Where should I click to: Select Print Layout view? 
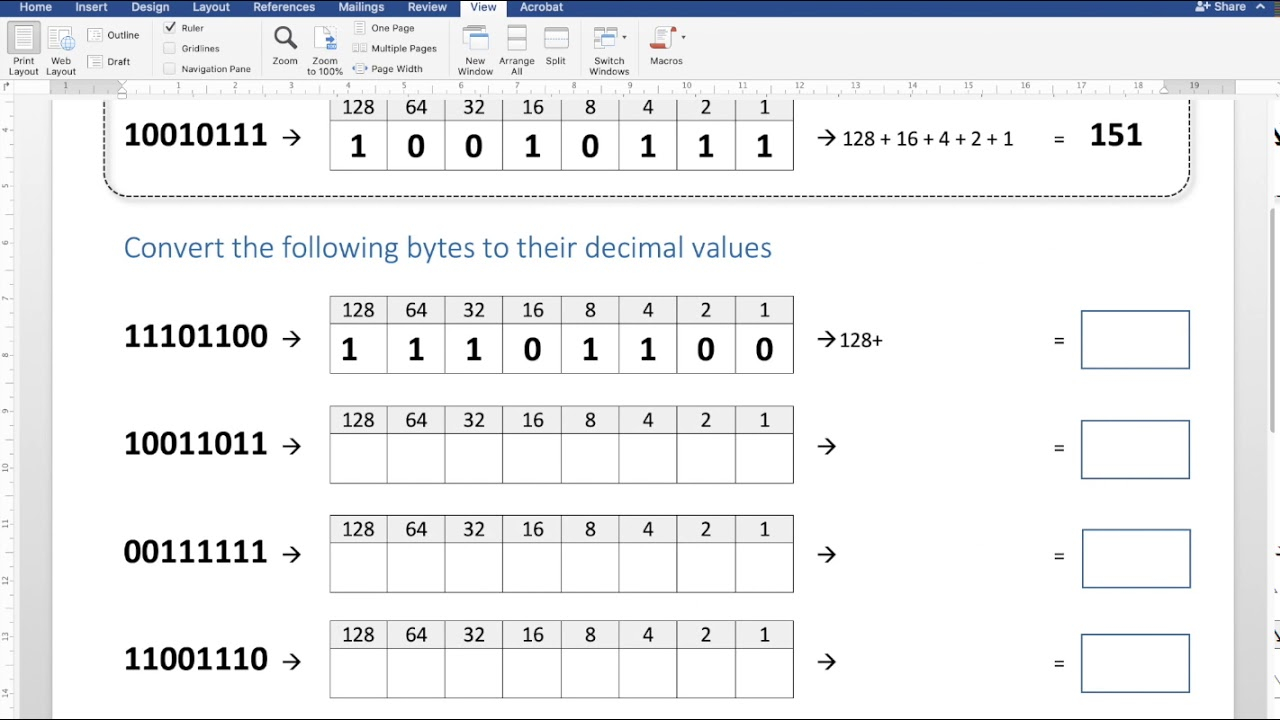[x=23, y=47]
